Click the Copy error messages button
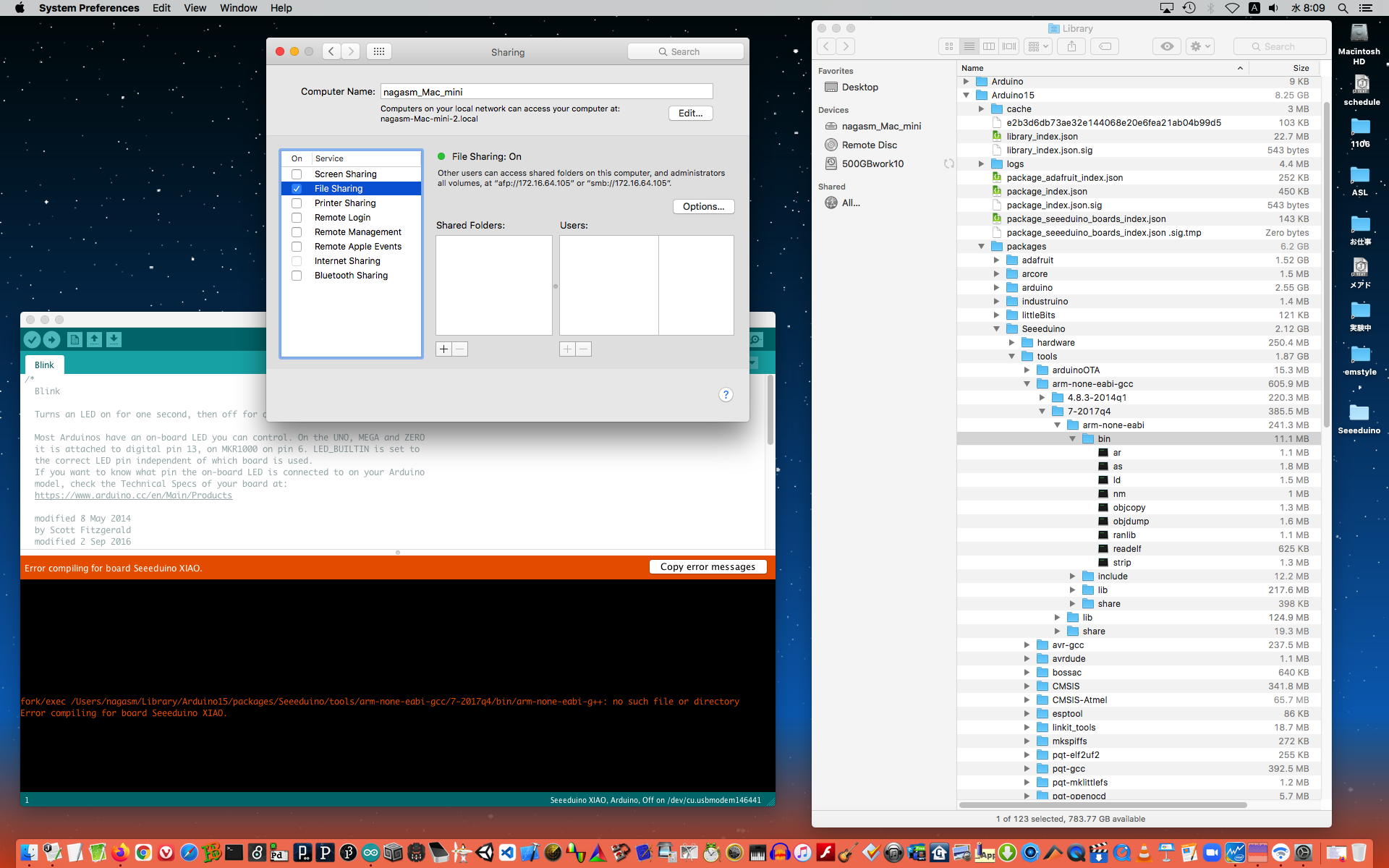 (x=708, y=567)
